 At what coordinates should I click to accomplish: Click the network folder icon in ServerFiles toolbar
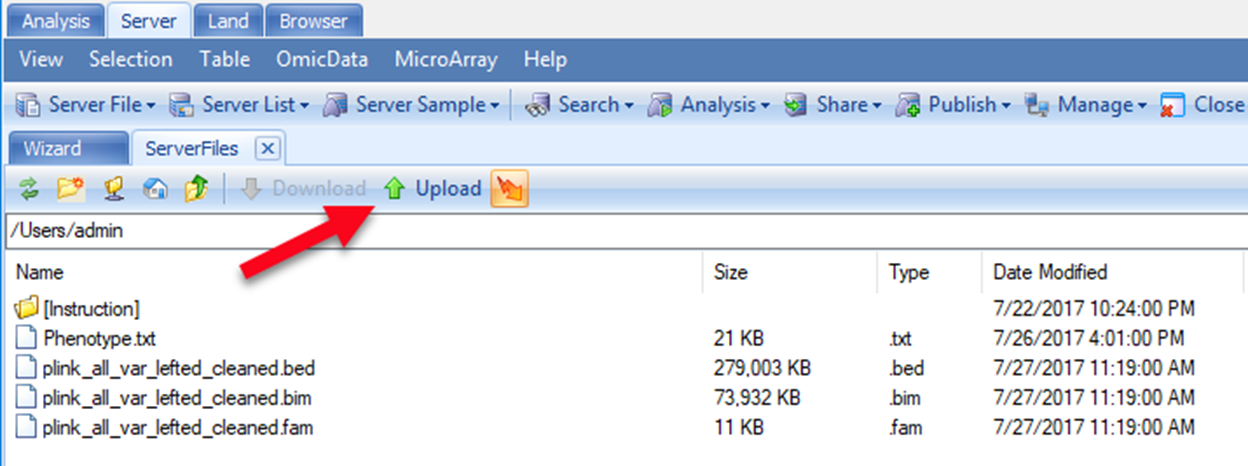(114, 188)
